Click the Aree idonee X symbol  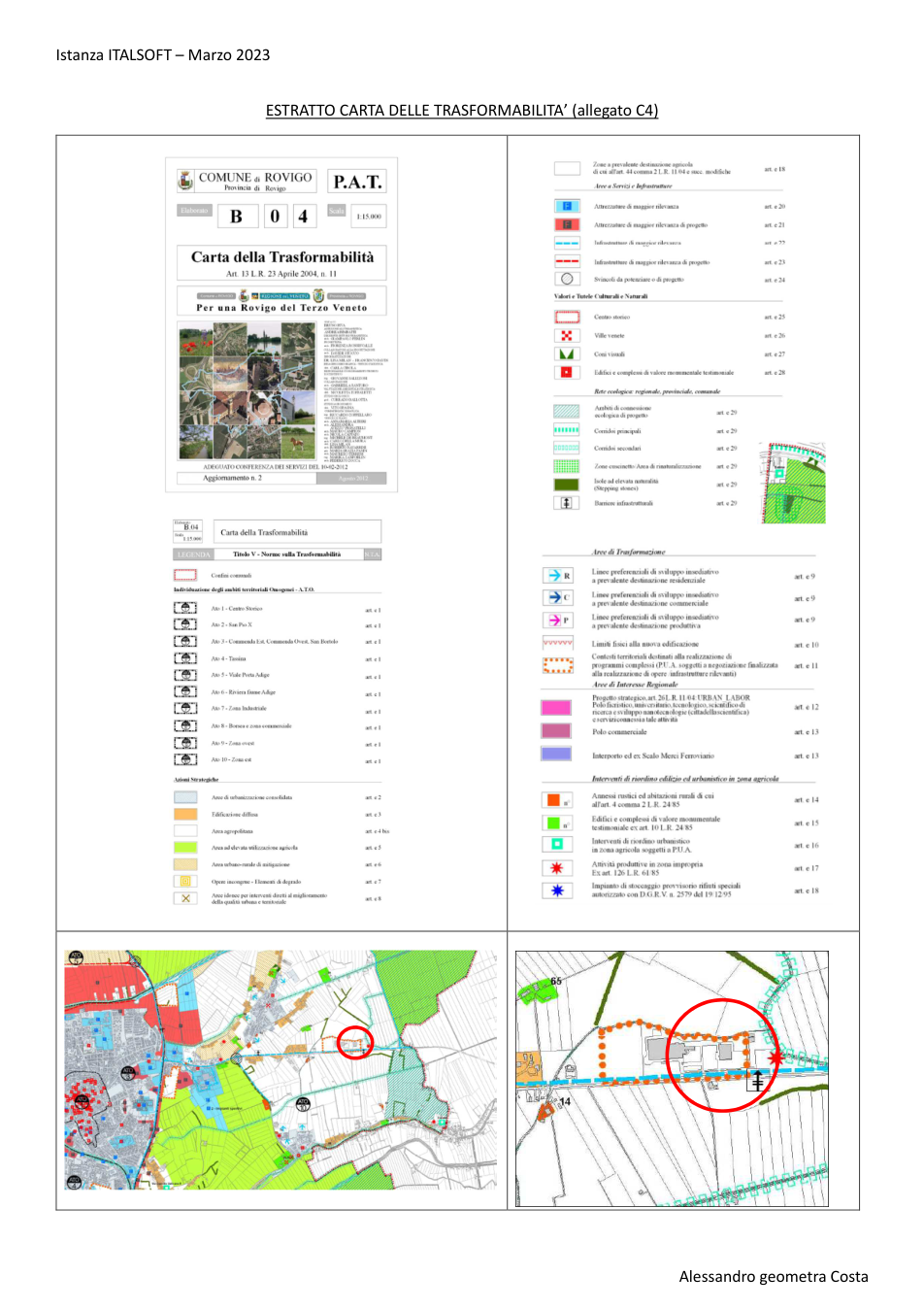point(185,898)
